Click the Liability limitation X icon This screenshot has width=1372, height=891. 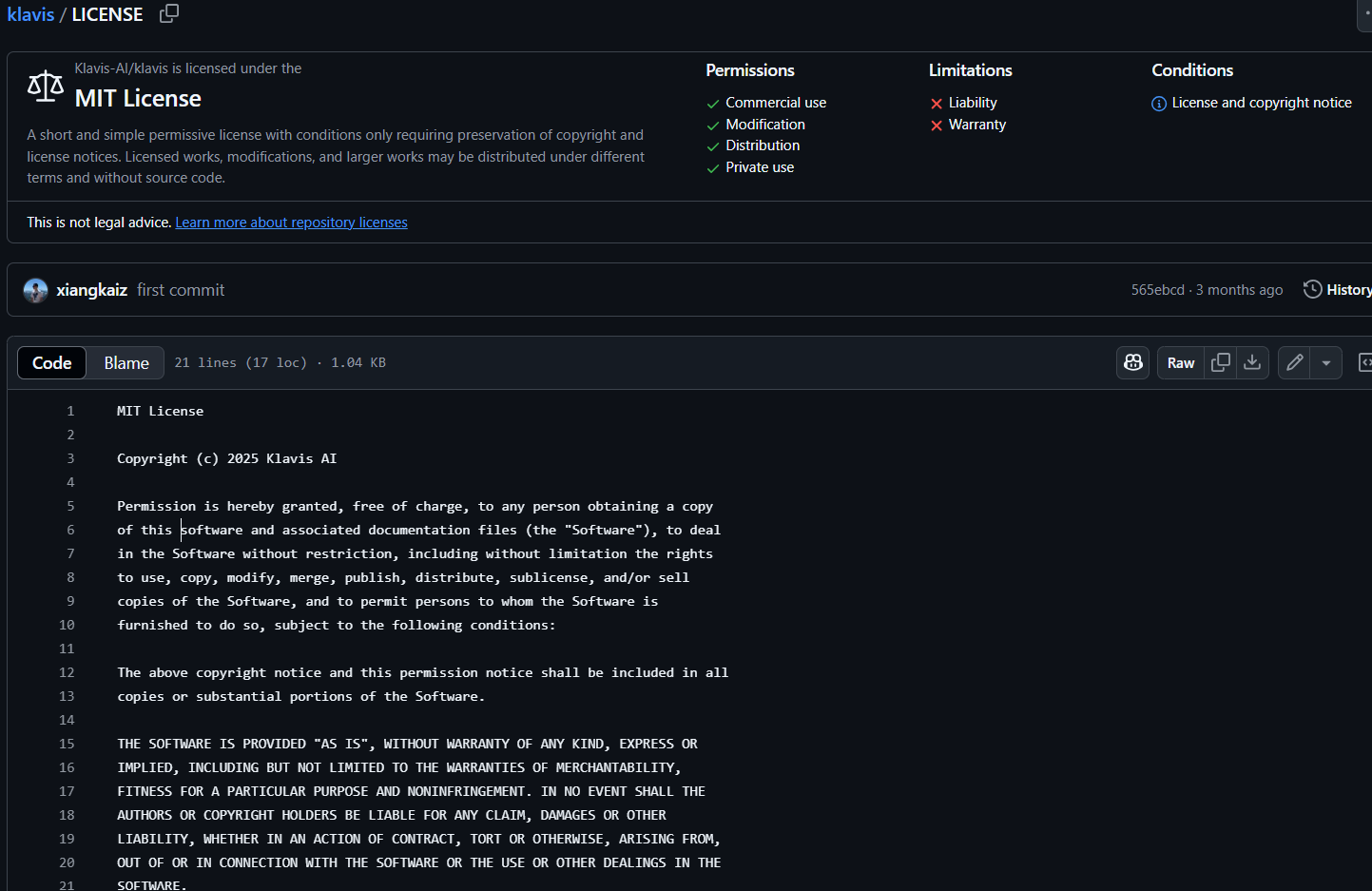coord(937,104)
